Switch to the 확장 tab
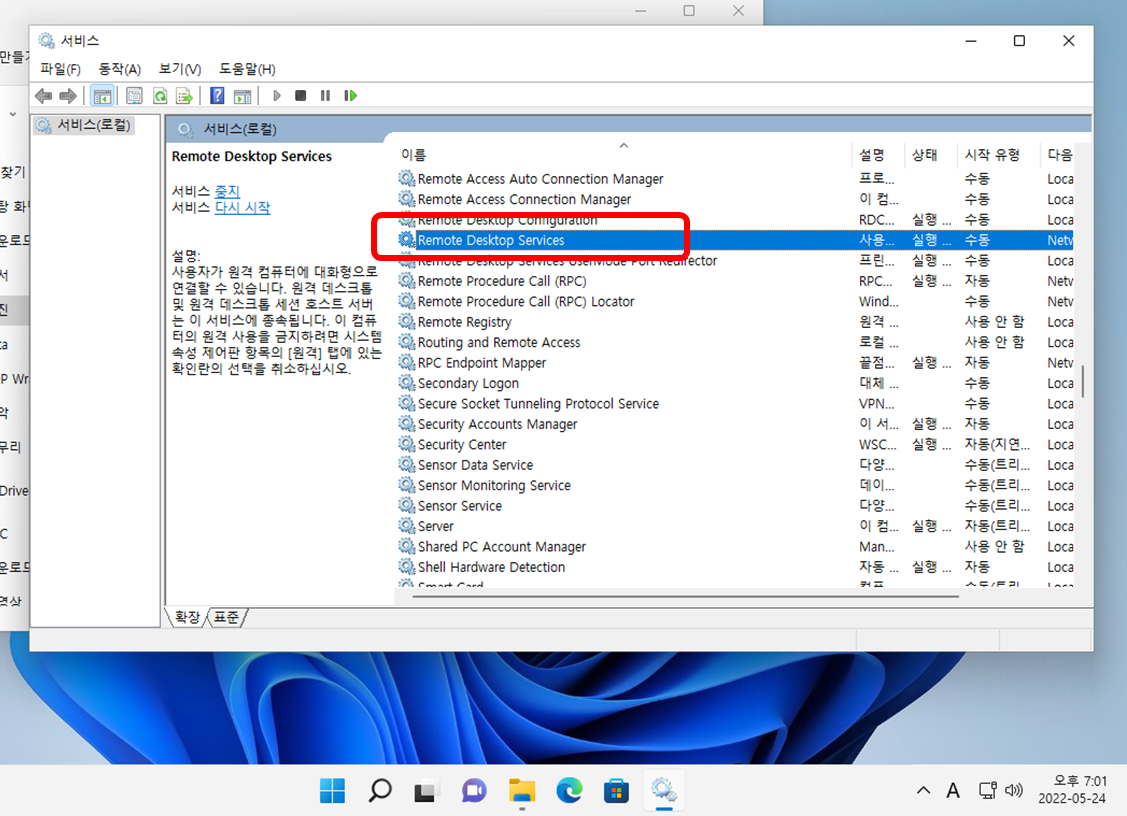The height and width of the screenshot is (816, 1127). point(187,617)
